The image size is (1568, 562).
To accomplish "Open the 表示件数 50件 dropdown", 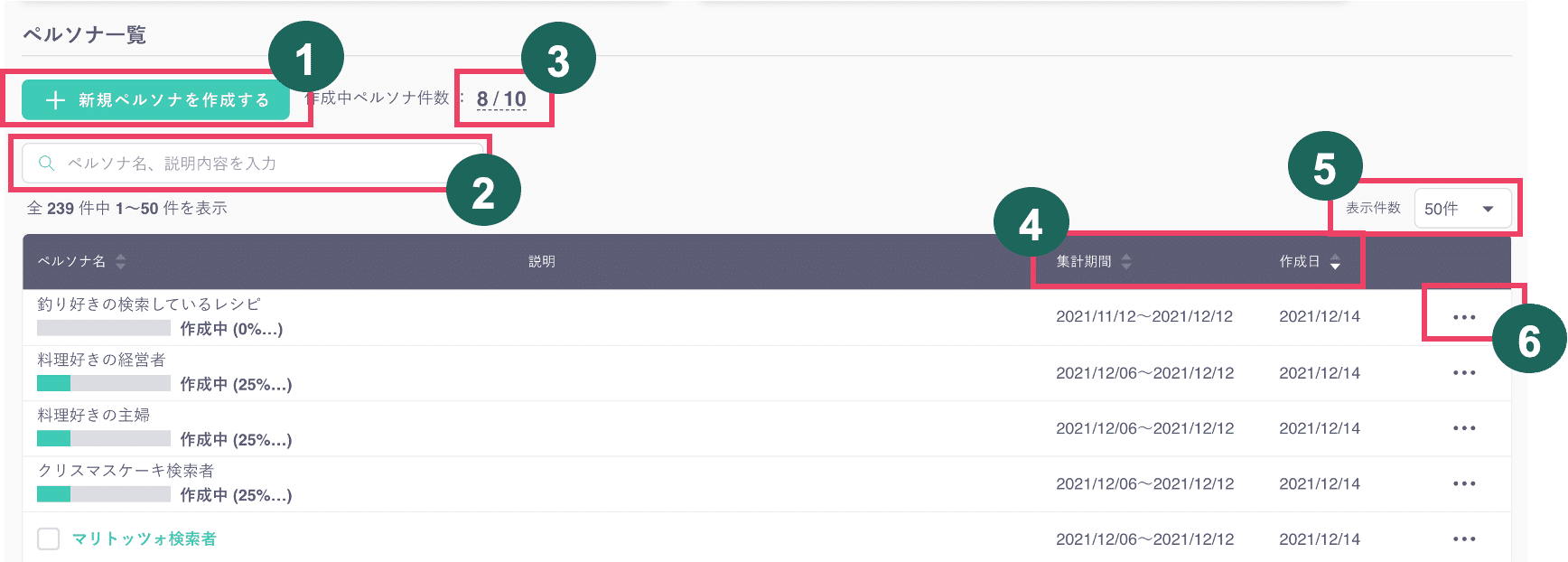I will coord(1459,209).
